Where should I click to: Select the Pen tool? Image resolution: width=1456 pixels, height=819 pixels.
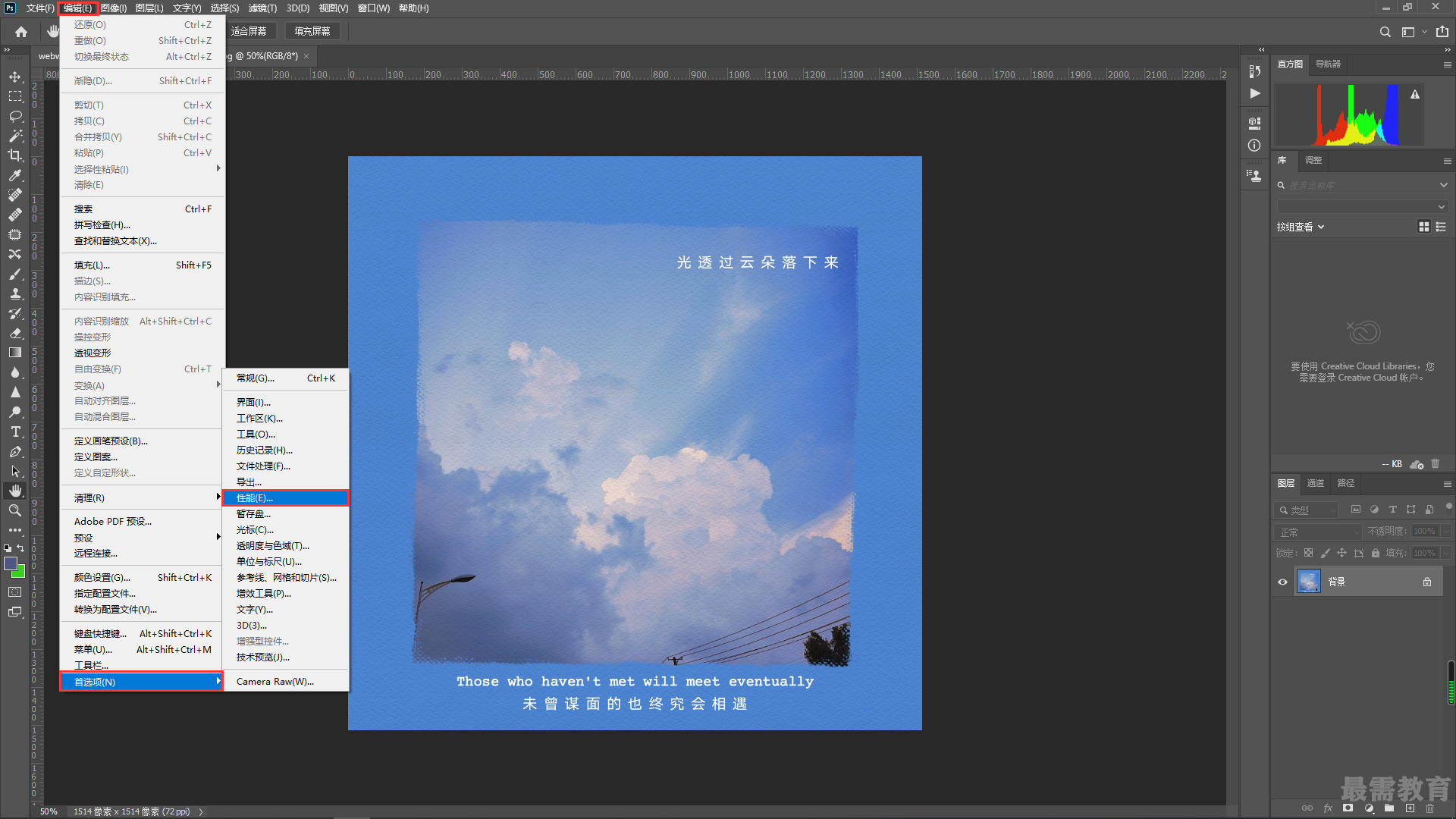pyautogui.click(x=14, y=451)
